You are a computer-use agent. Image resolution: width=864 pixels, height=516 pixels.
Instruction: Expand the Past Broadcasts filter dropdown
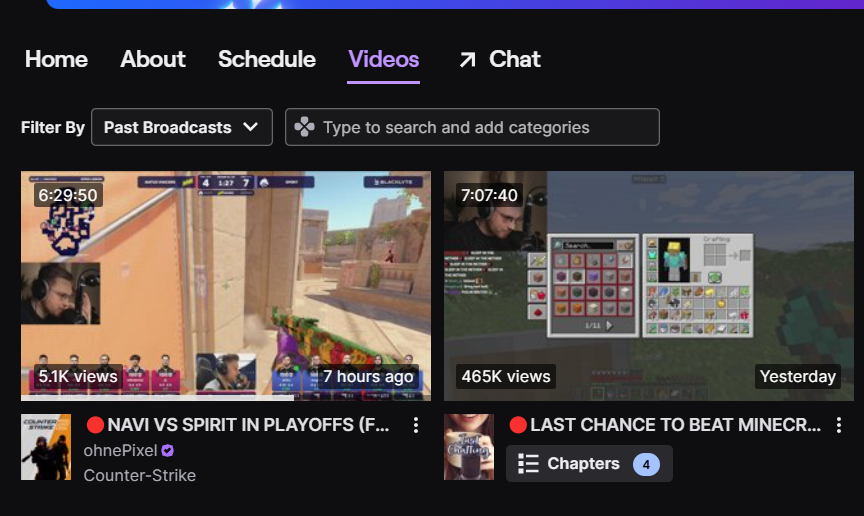pyautogui.click(x=182, y=127)
